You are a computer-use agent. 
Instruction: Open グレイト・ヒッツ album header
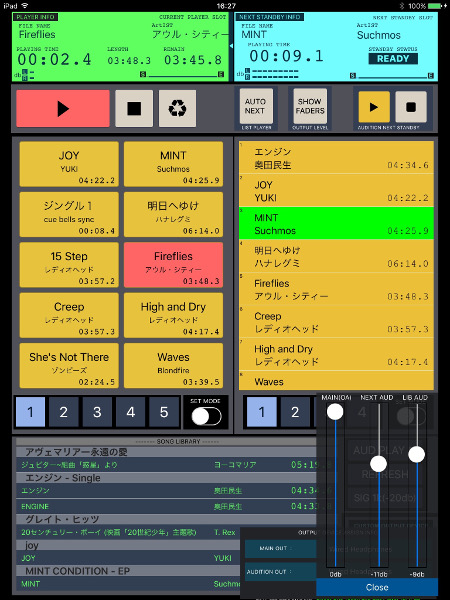tap(166, 519)
